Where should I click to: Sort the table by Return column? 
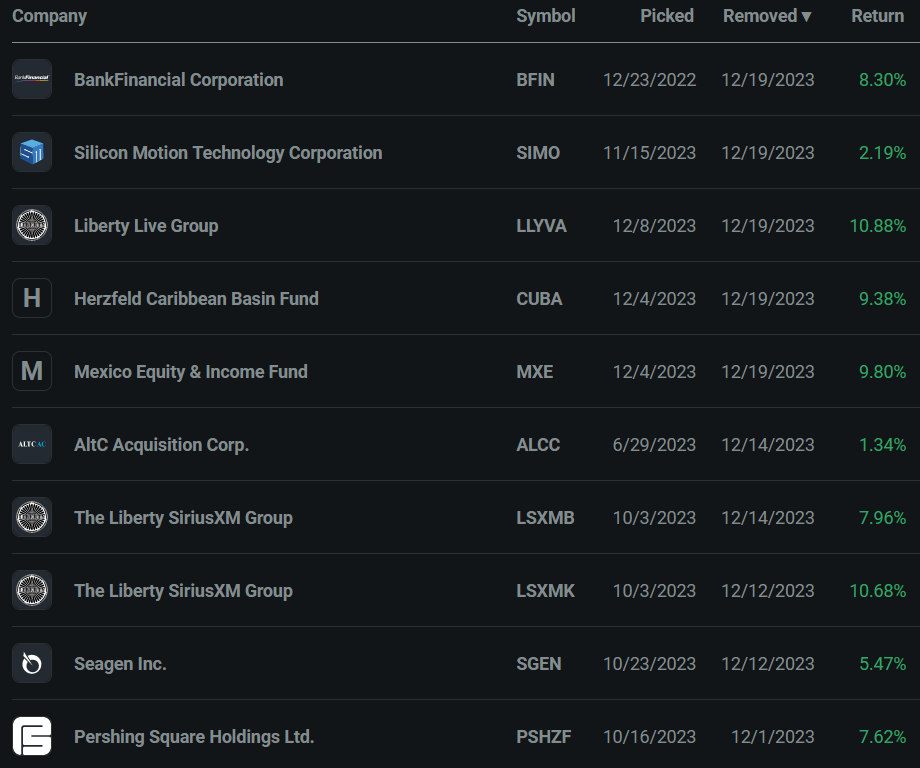877,16
